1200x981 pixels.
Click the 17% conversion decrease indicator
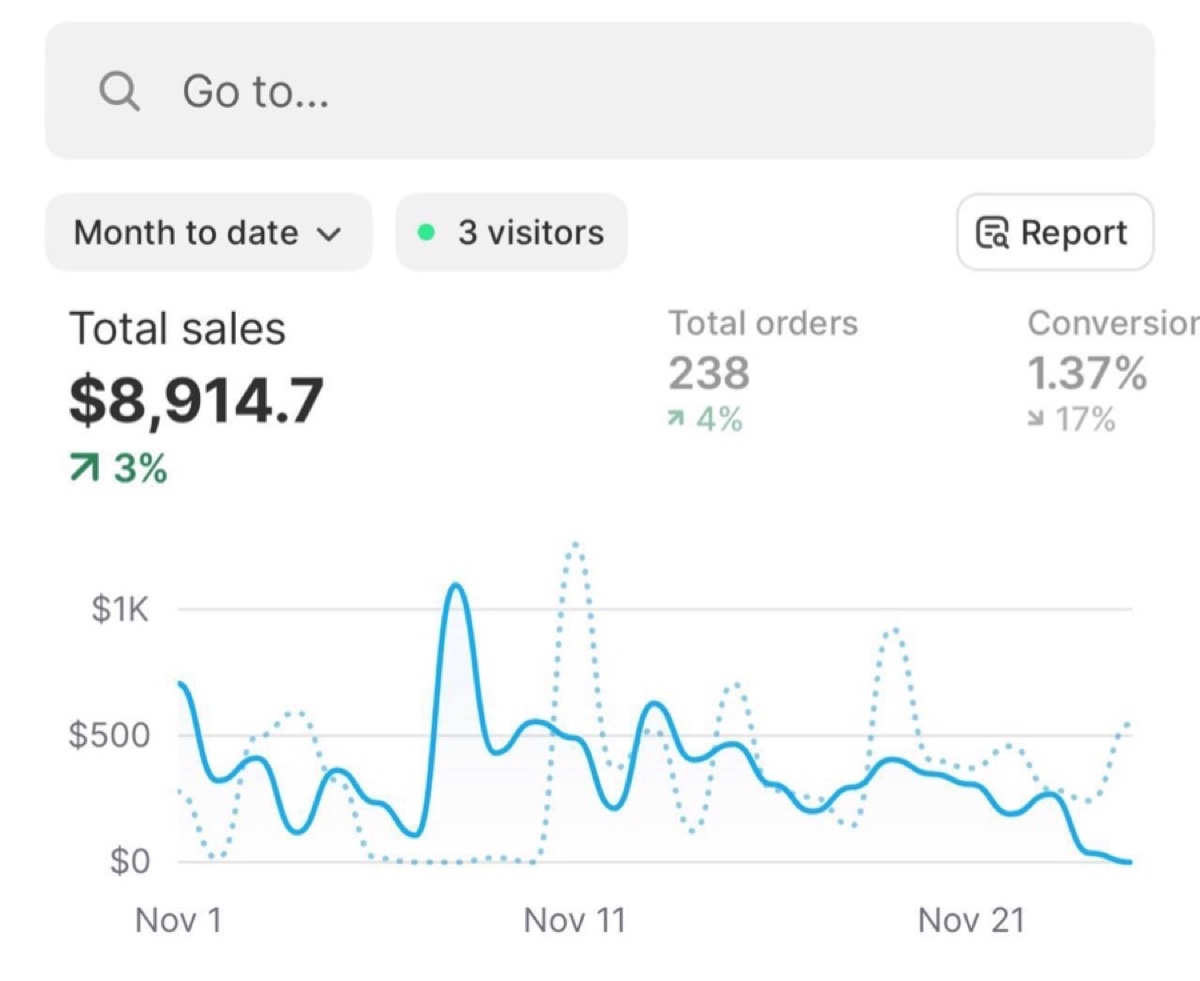pos(1071,420)
